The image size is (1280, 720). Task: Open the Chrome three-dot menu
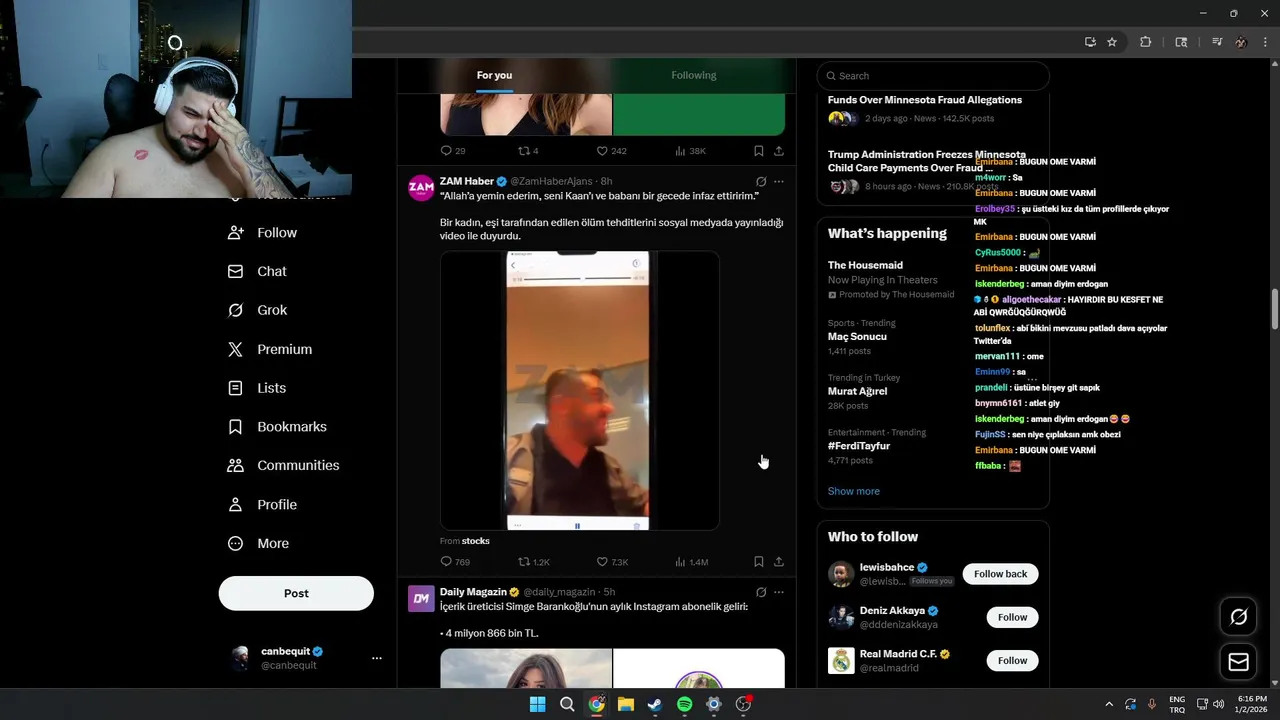click(x=1266, y=42)
